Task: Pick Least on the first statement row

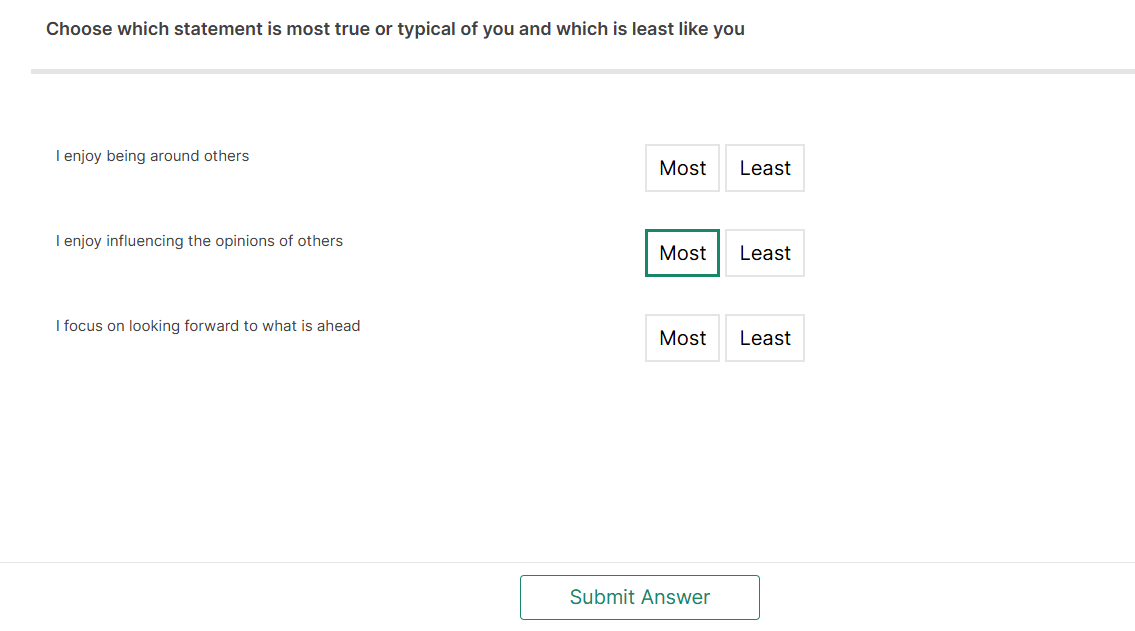Action: click(765, 168)
